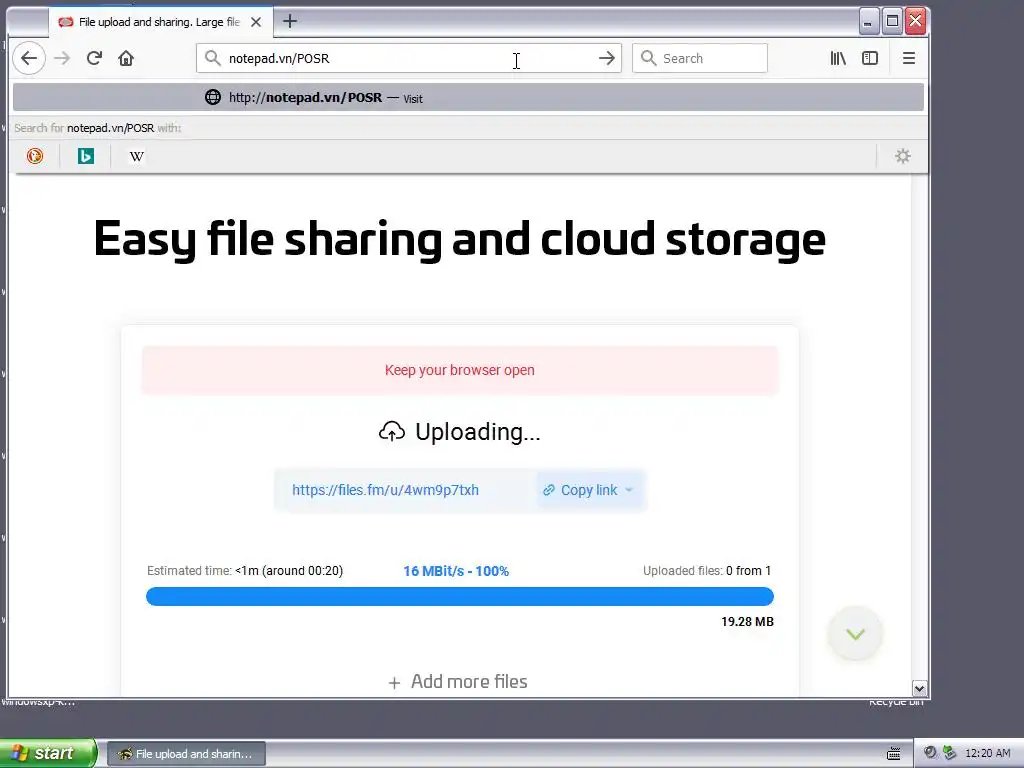This screenshot has height=768, width=1024.
Task: Click the green chevron-down round button
Action: (855, 633)
